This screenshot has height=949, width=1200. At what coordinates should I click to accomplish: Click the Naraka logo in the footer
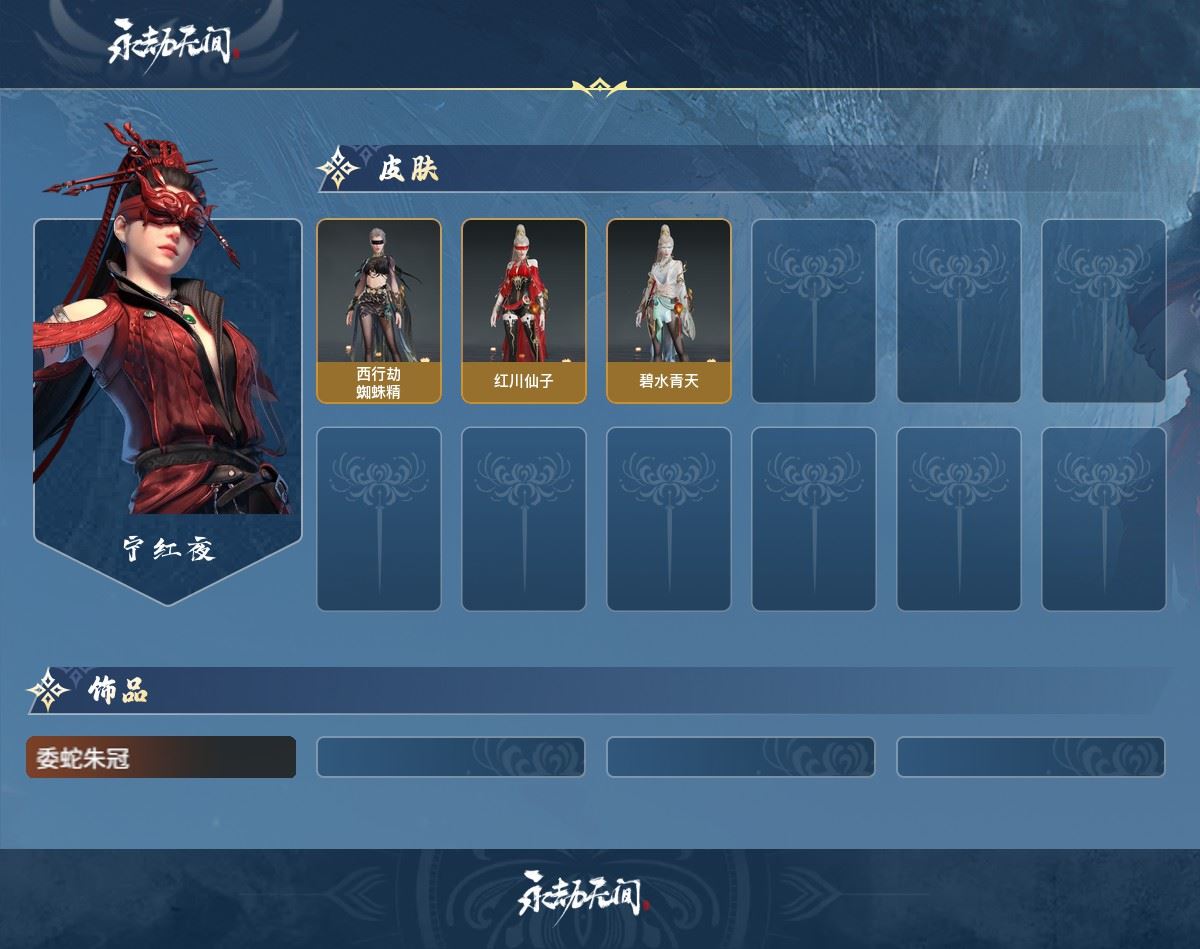tap(584, 893)
